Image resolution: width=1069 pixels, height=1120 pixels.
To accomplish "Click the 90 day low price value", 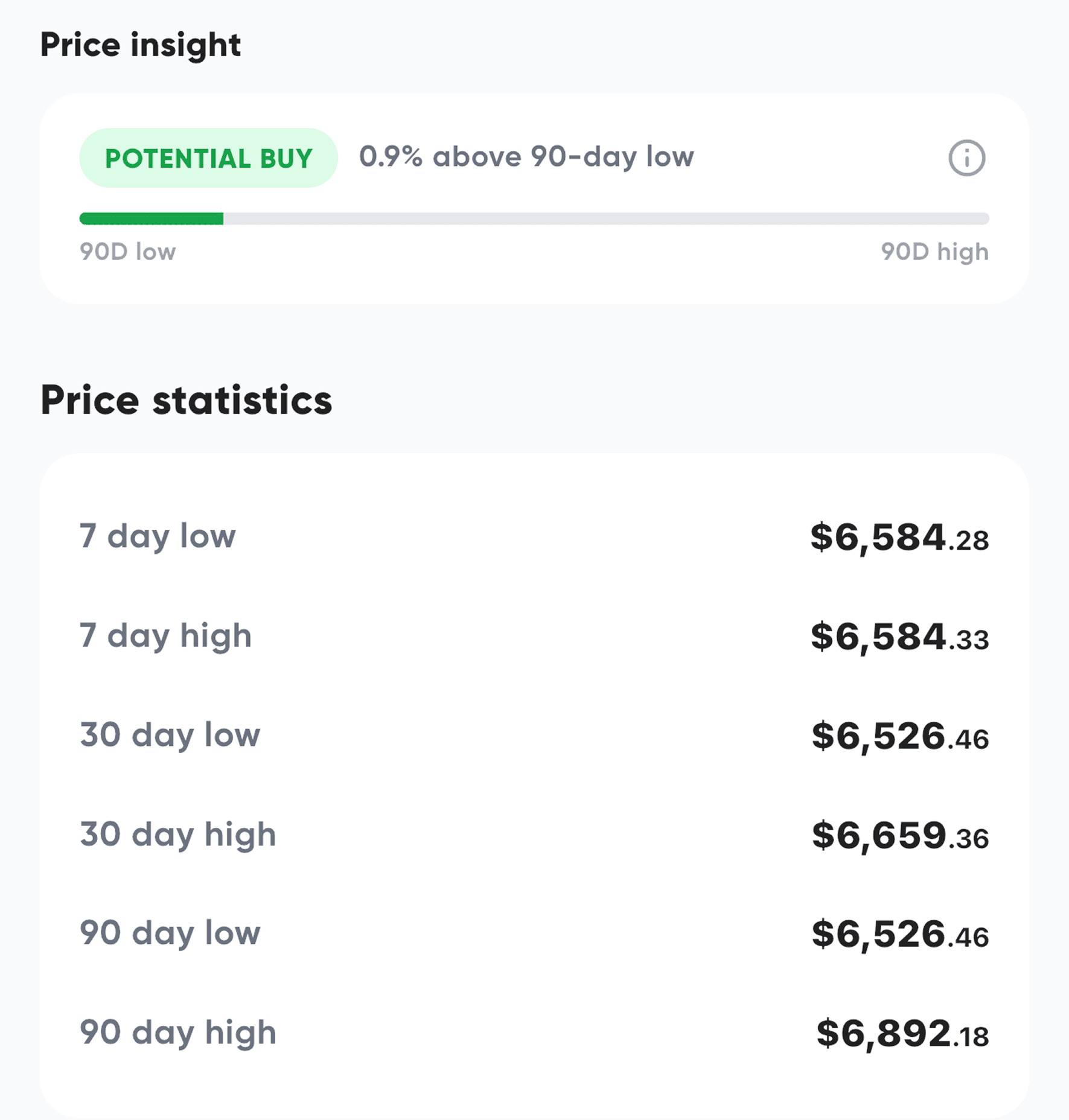I will click(x=900, y=935).
